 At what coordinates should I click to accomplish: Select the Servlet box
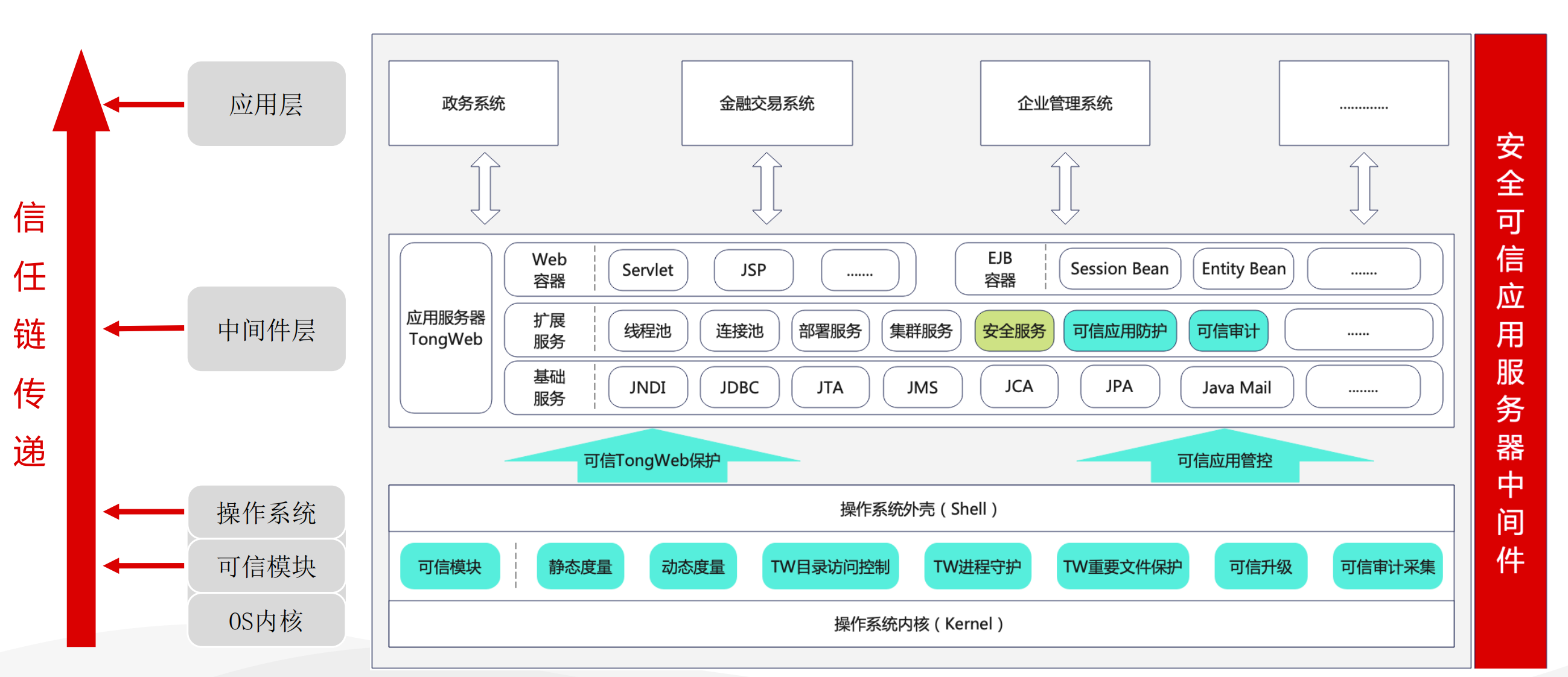[x=648, y=270]
